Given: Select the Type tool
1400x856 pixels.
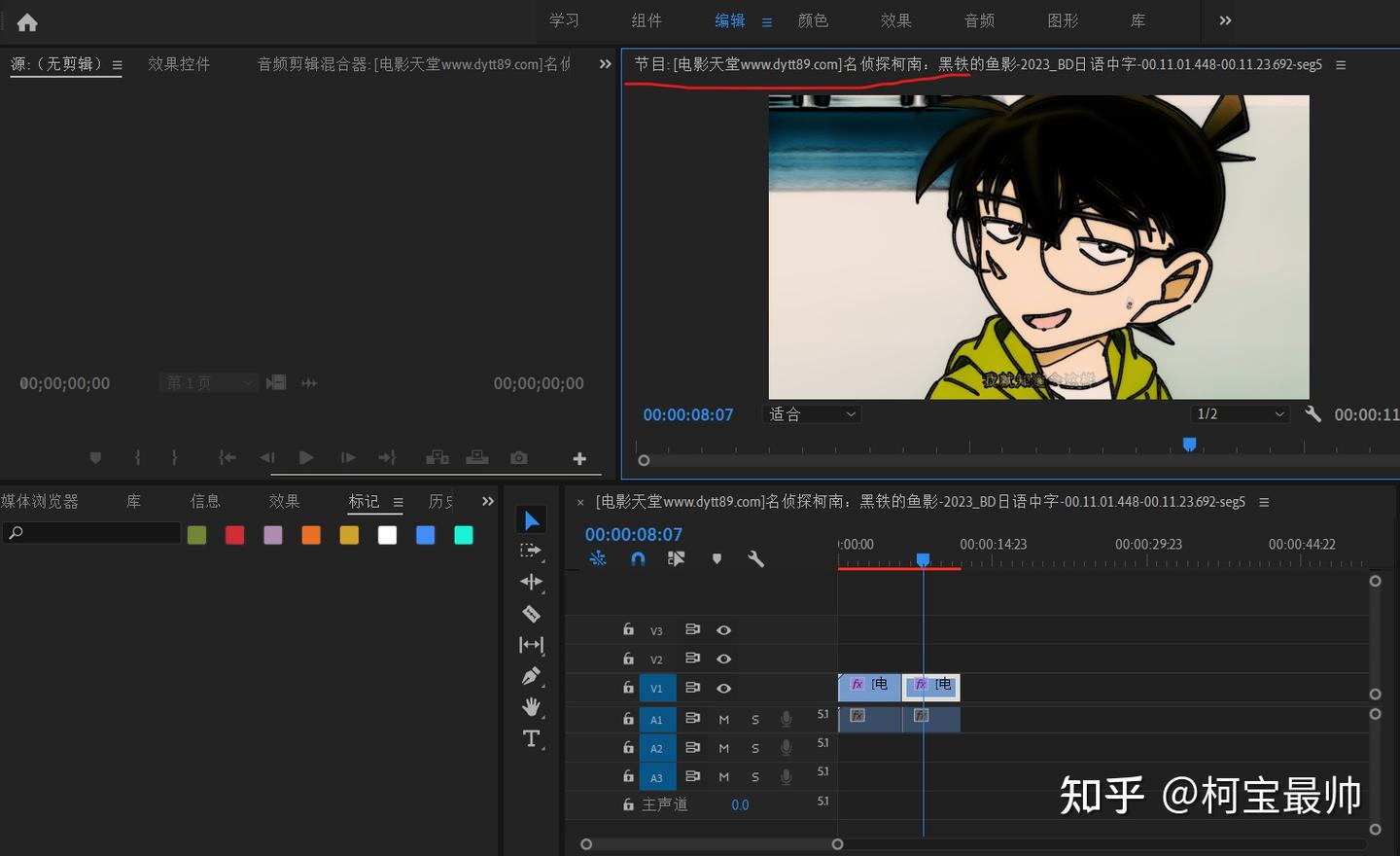Looking at the screenshot, I should pos(532,738).
